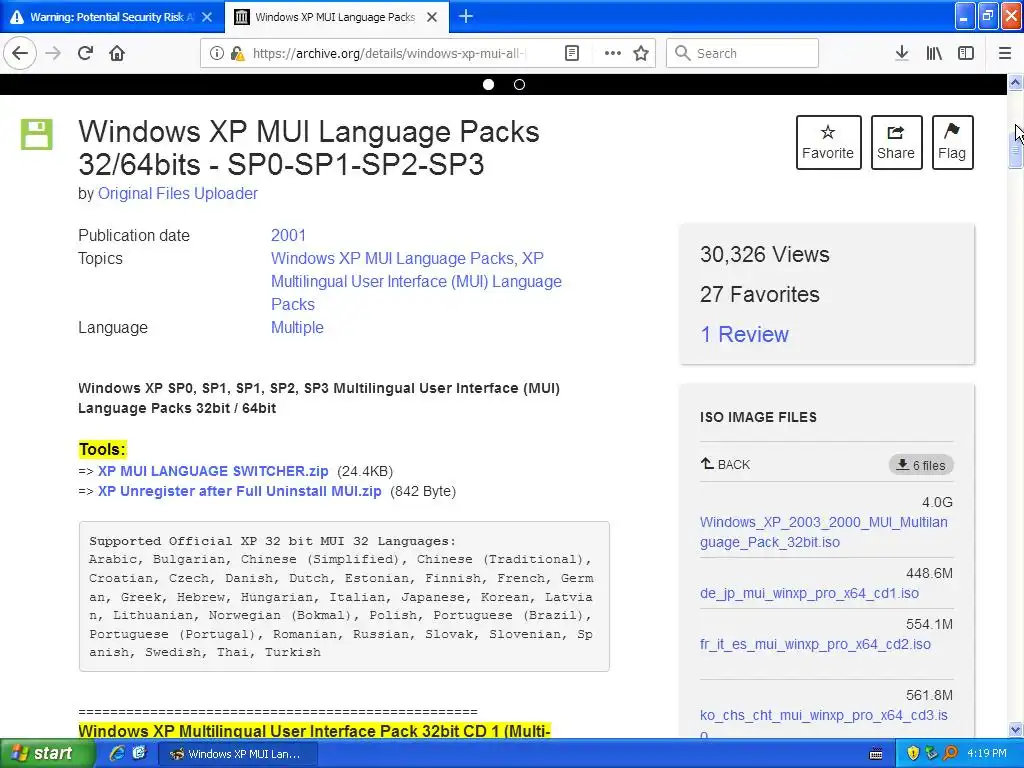Viewport: 1024px width, 768px height.
Task: Toggle reader view icon in address bar
Action: [x=571, y=53]
